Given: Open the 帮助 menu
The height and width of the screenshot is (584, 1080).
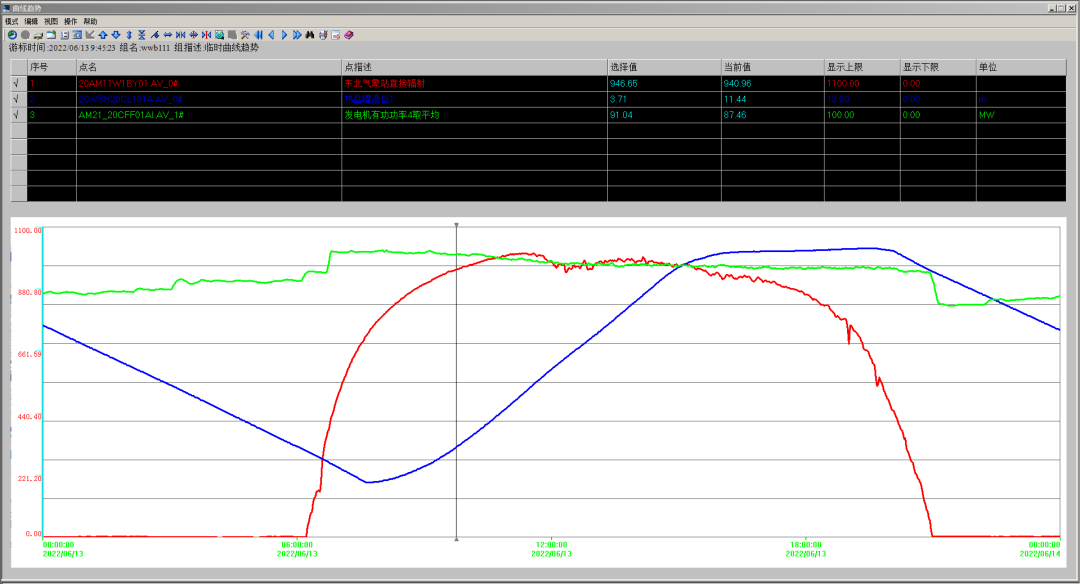Looking at the screenshot, I should pos(90,21).
